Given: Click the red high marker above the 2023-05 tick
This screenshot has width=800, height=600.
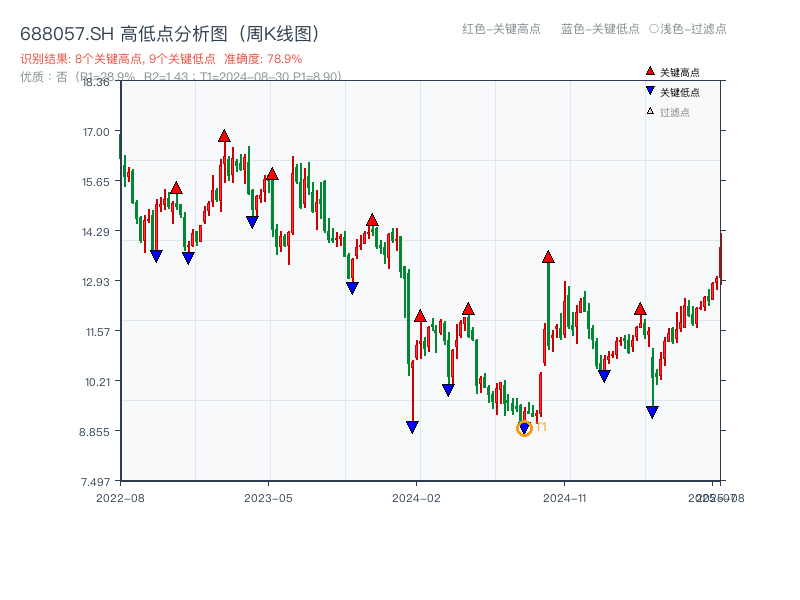Looking at the screenshot, I should [x=272, y=174].
